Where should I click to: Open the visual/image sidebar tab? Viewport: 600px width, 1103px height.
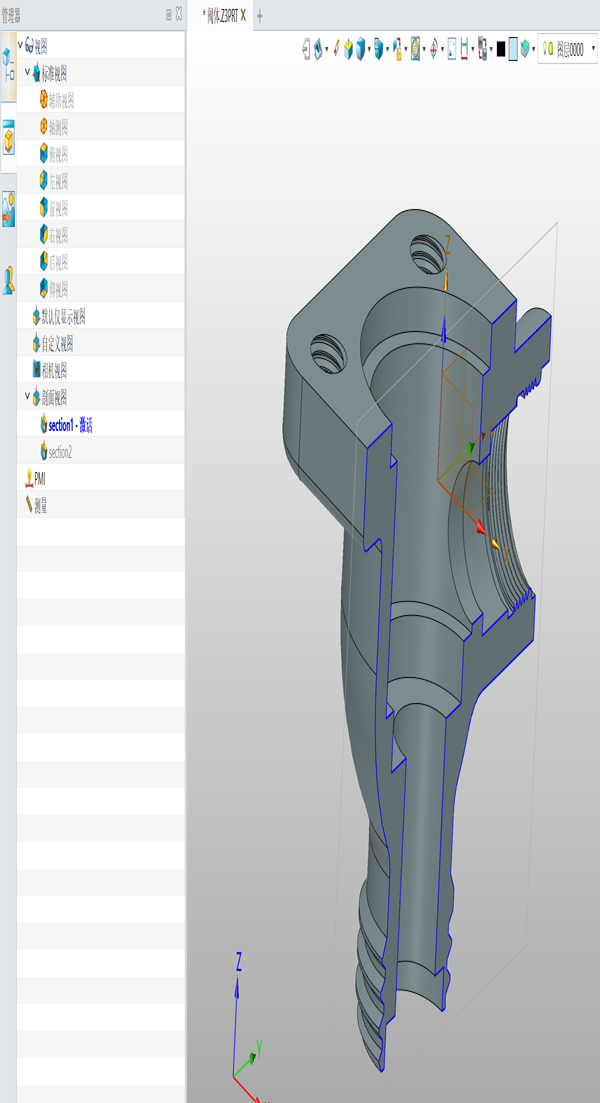[8, 209]
